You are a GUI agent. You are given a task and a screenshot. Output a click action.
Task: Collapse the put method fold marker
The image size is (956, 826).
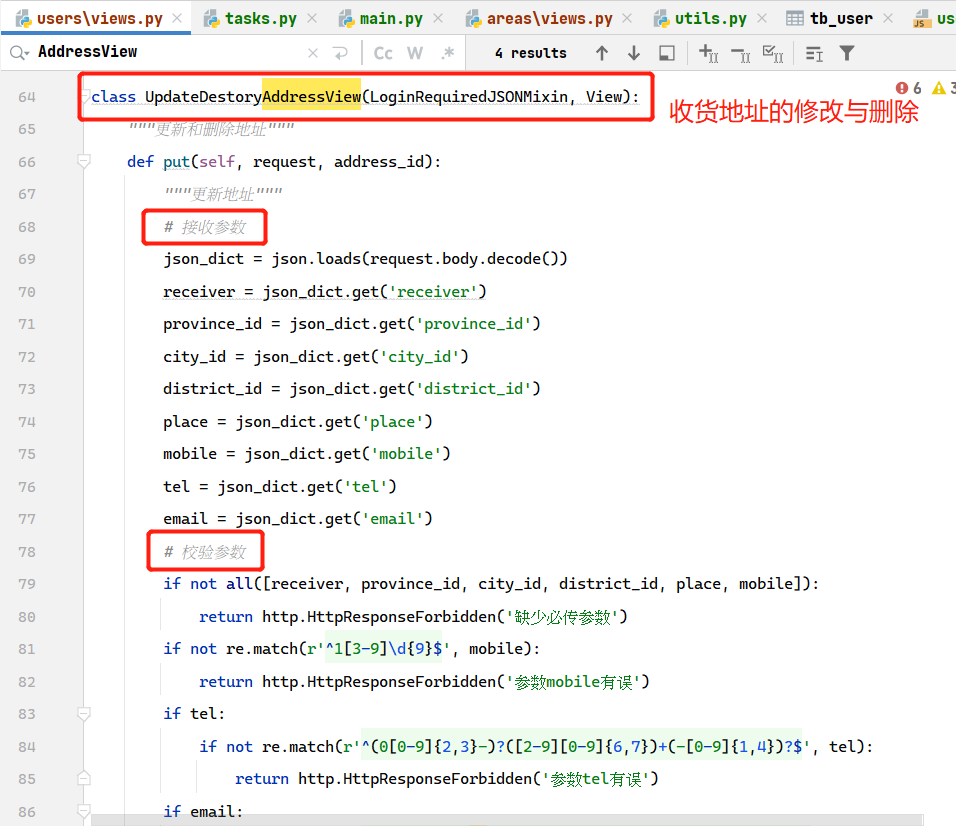(x=84, y=162)
